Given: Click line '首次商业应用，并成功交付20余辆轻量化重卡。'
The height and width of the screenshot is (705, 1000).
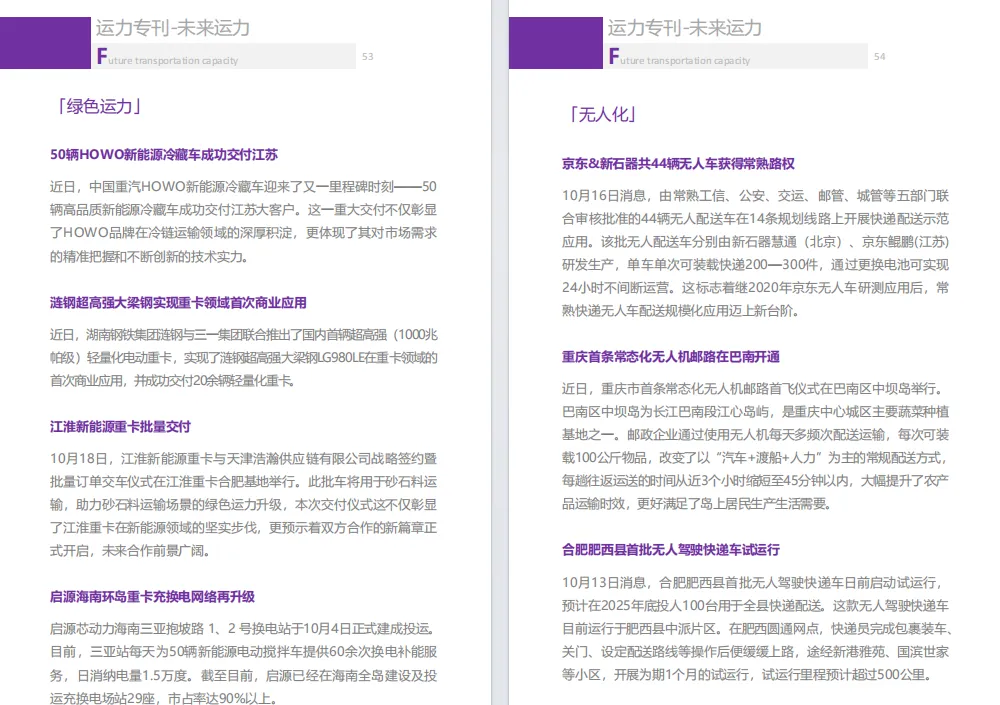Looking at the screenshot, I should [172, 381].
